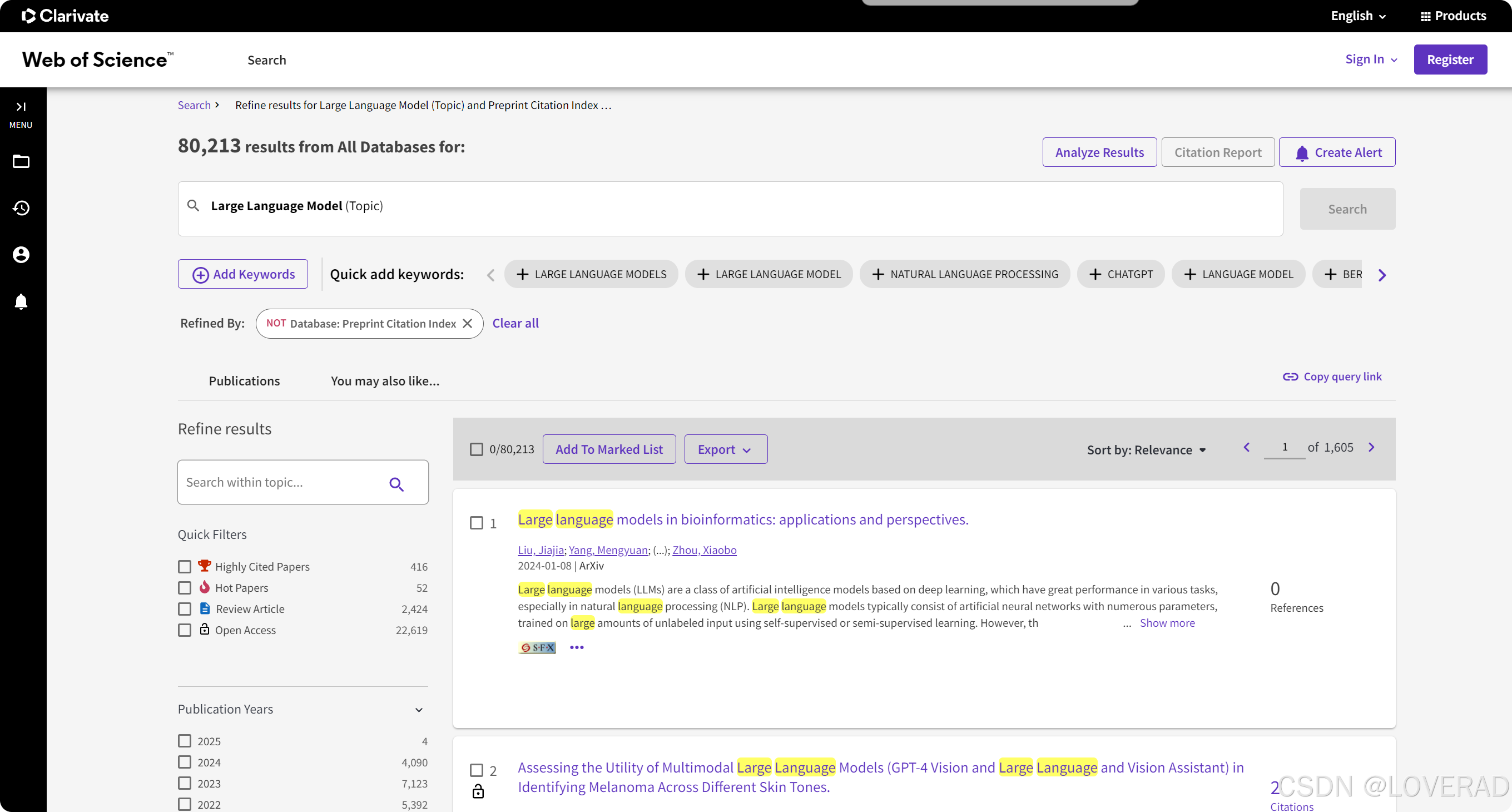The image size is (1512, 812).
Task: Remove the Preprint Citation Index refinement X
Action: (467, 324)
